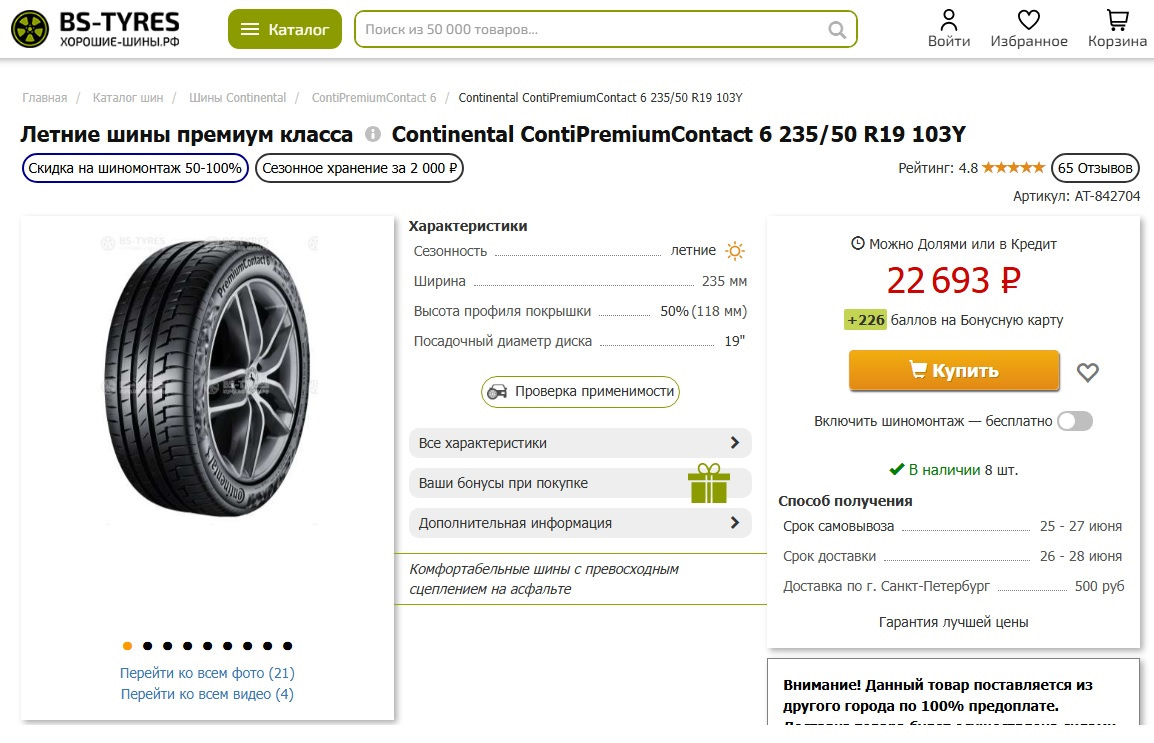This screenshot has width=1154, height=743.
Task: Click the green gift bonus icon
Action: [x=708, y=483]
